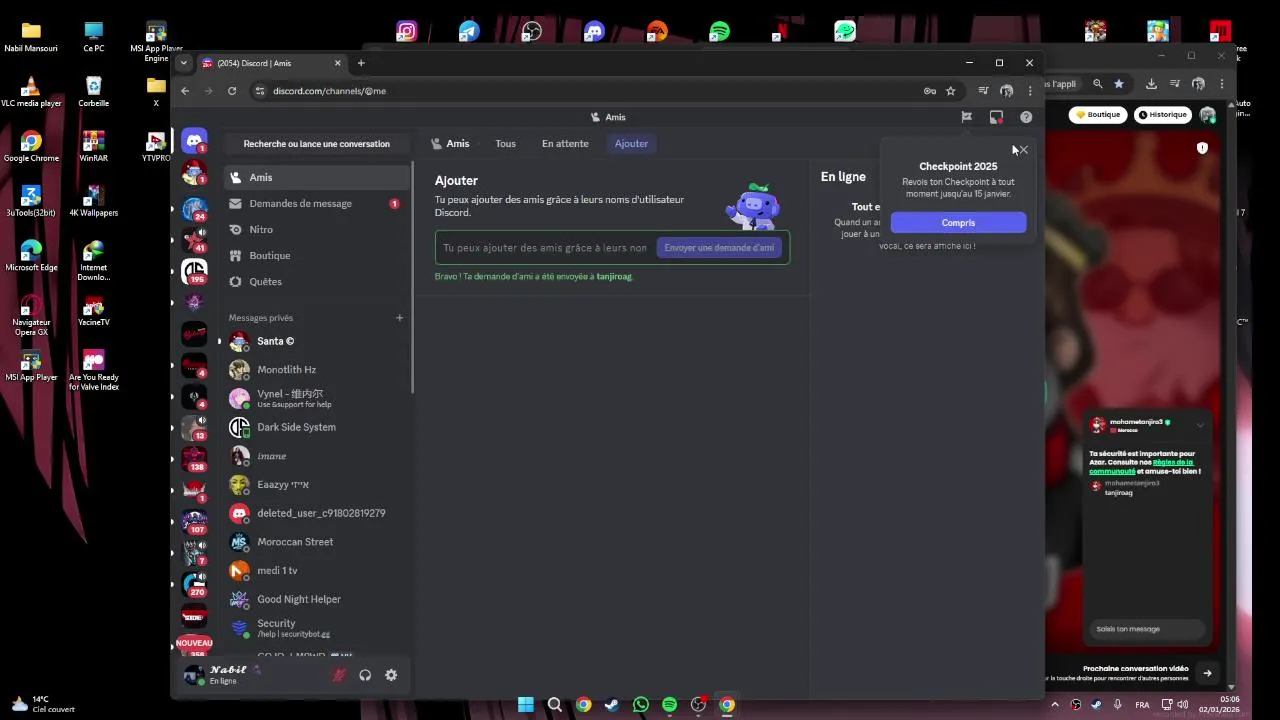Open Amis in the Discord sidebar
This screenshot has height=720, width=1280.
[316, 178]
